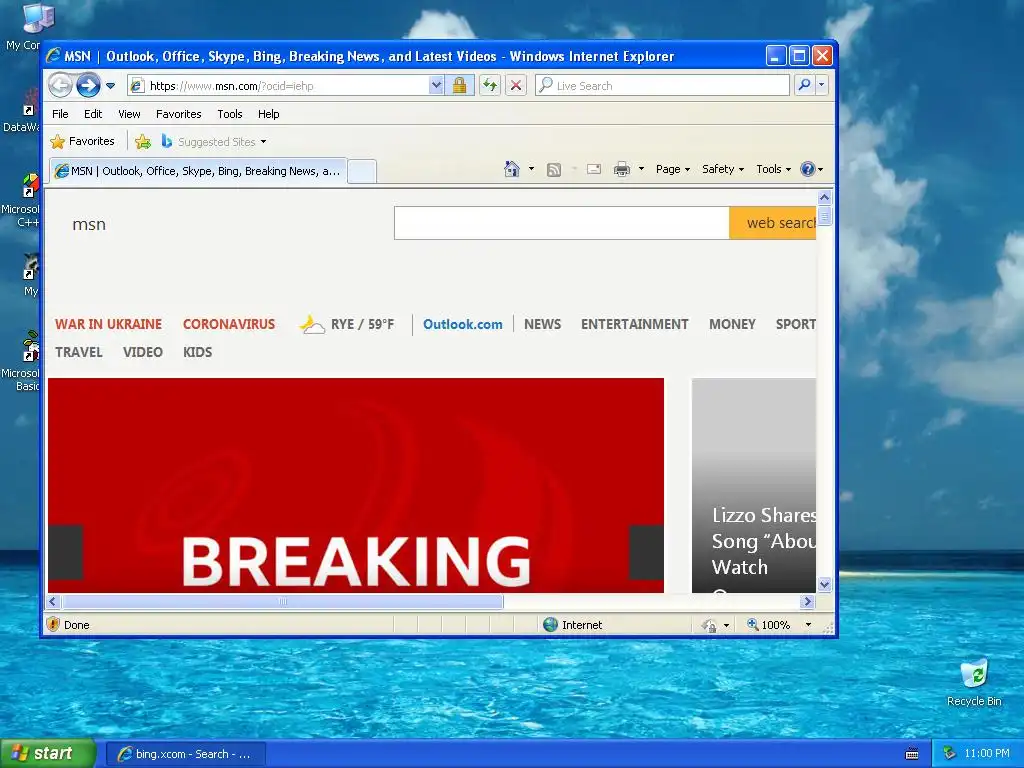The width and height of the screenshot is (1024, 768).
Task: Open the Favorites center button
Action: pyautogui.click(x=82, y=141)
